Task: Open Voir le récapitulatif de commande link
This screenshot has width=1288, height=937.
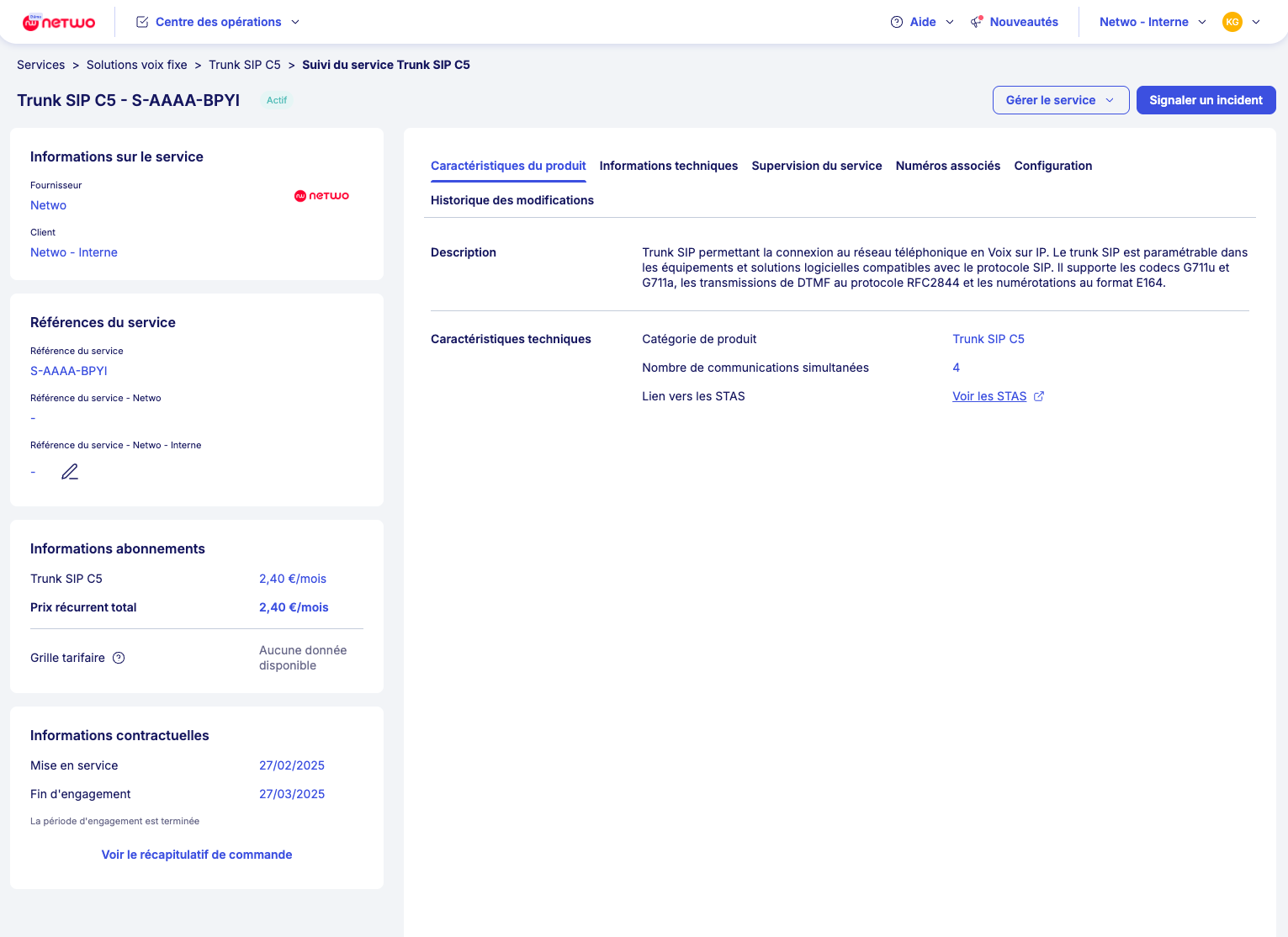Action: tap(197, 855)
